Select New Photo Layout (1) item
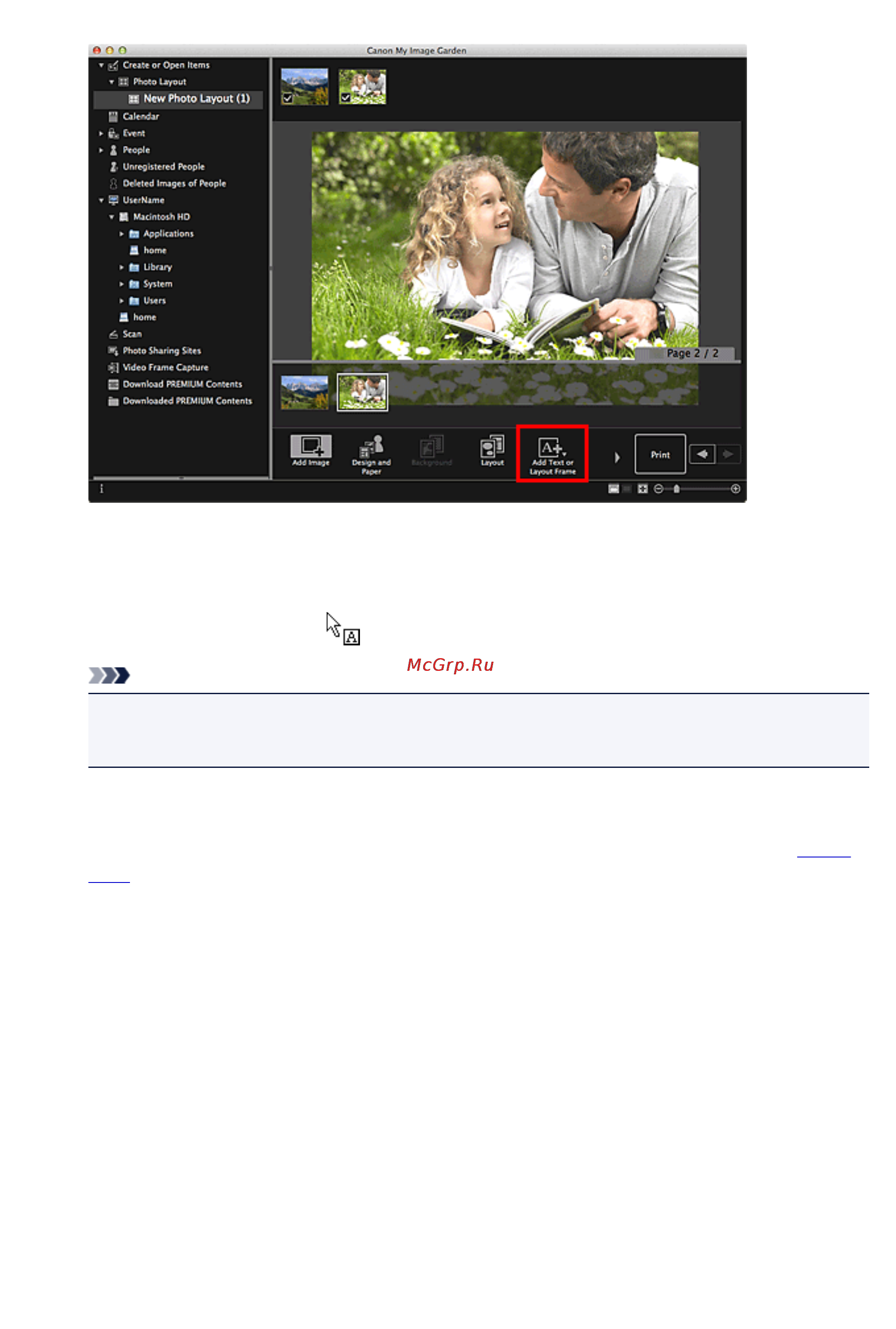Screen dimensions: 896x1329 [178, 99]
